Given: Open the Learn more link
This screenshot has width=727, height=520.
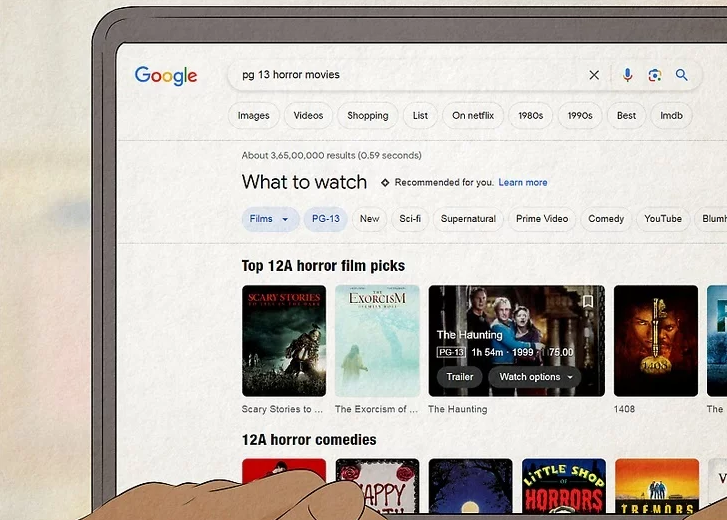Looking at the screenshot, I should click(x=523, y=183).
